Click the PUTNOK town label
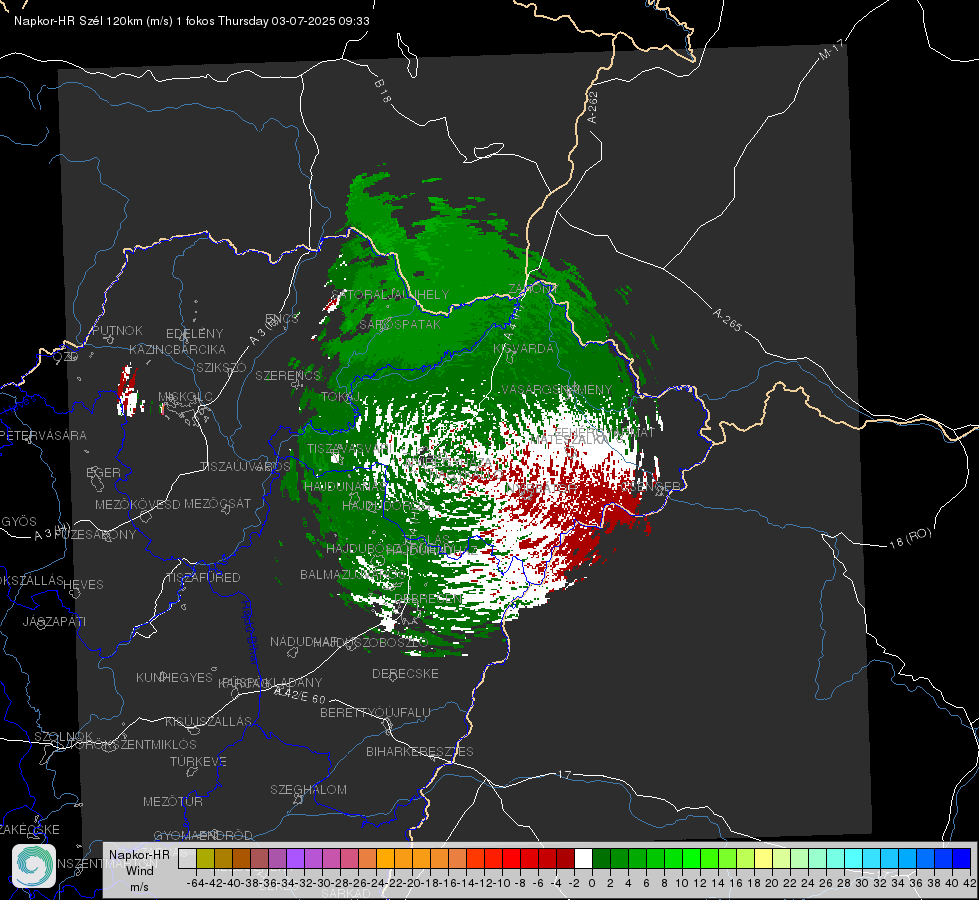Screen dimensions: 979x900 pos(117,330)
